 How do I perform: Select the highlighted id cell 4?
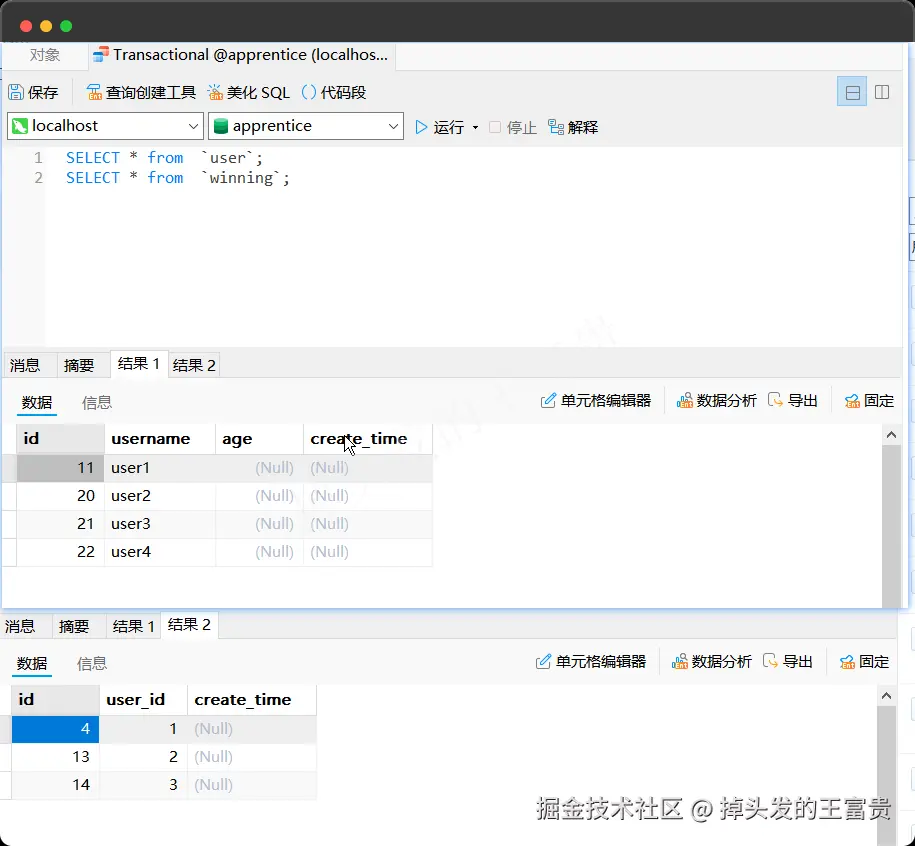[55, 729]
